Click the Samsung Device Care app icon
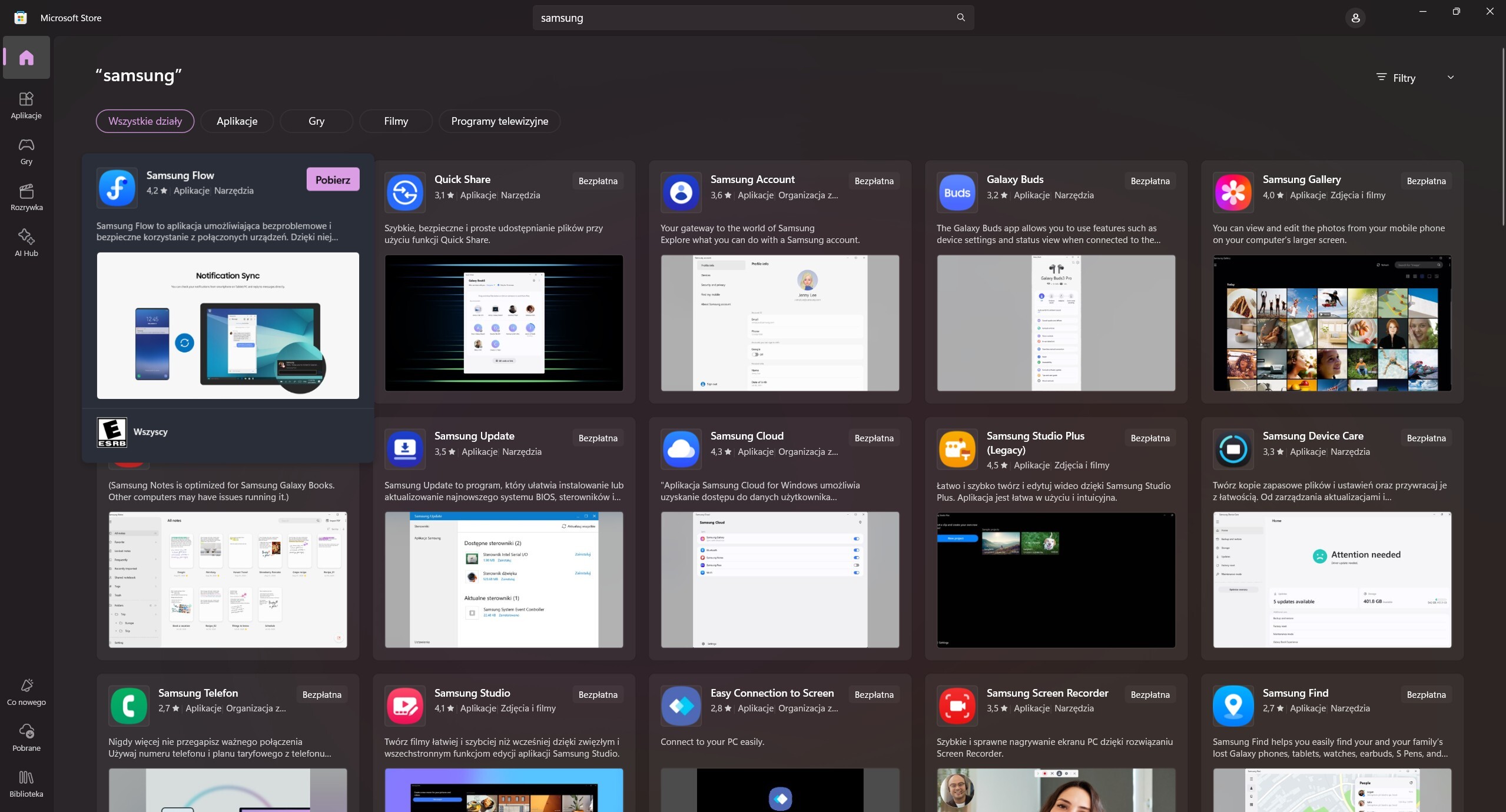This screenshot has height=812, width=1506. click(1233, 449)
